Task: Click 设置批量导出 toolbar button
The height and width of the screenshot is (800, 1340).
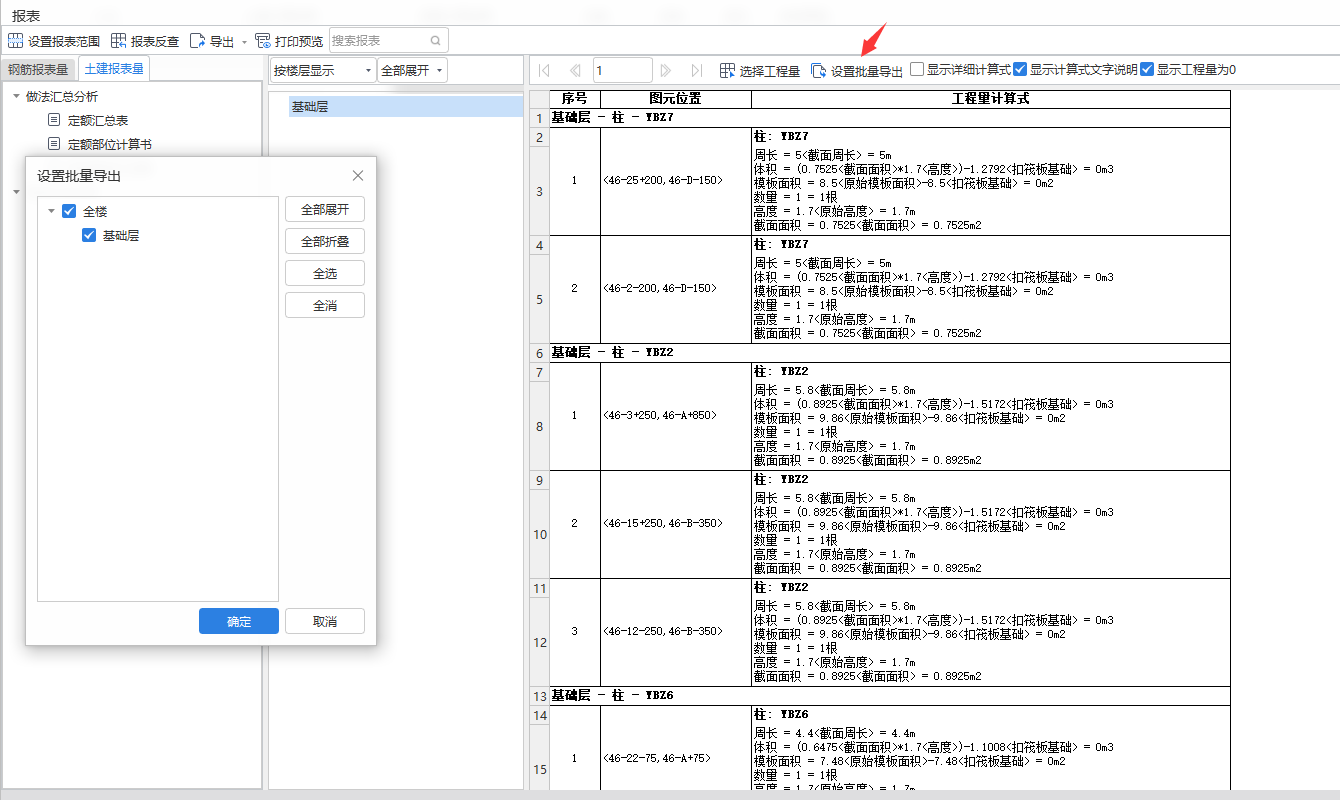Action: tap(857, 70)
